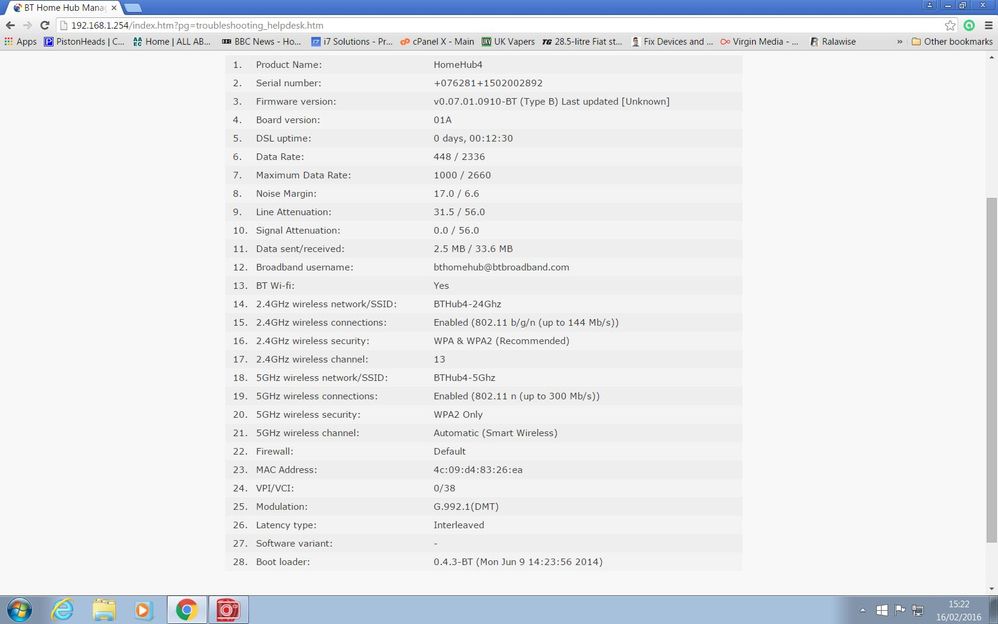Click the DSL uptime value 0 days, 00:12:30

473,138
